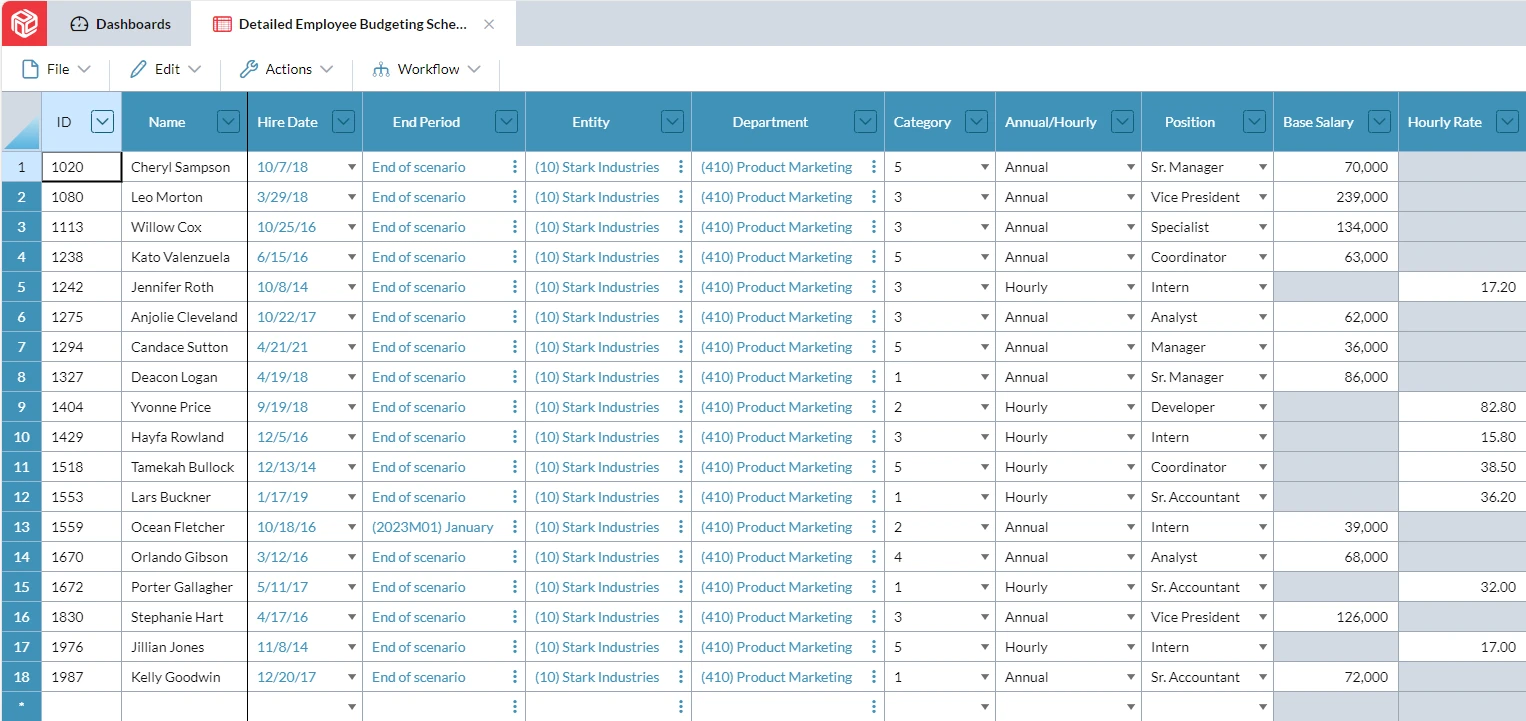Click the red spreadsheet icon on the schedule tab
The image size is (1526, 721).
coord(222,24)
